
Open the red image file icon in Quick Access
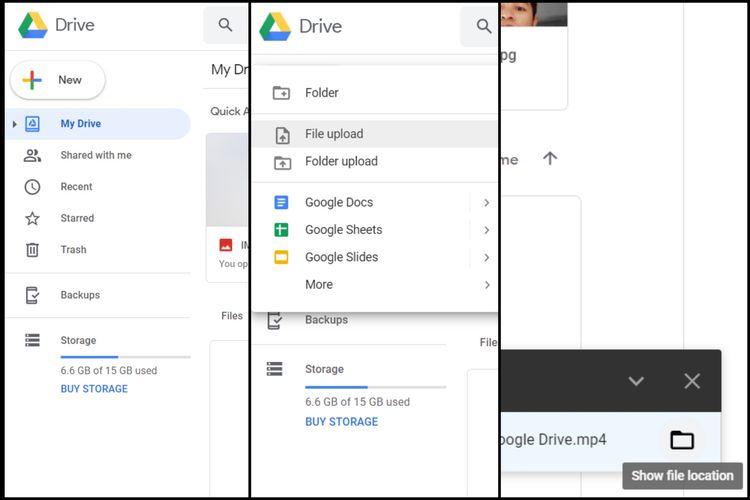point(226,245)
